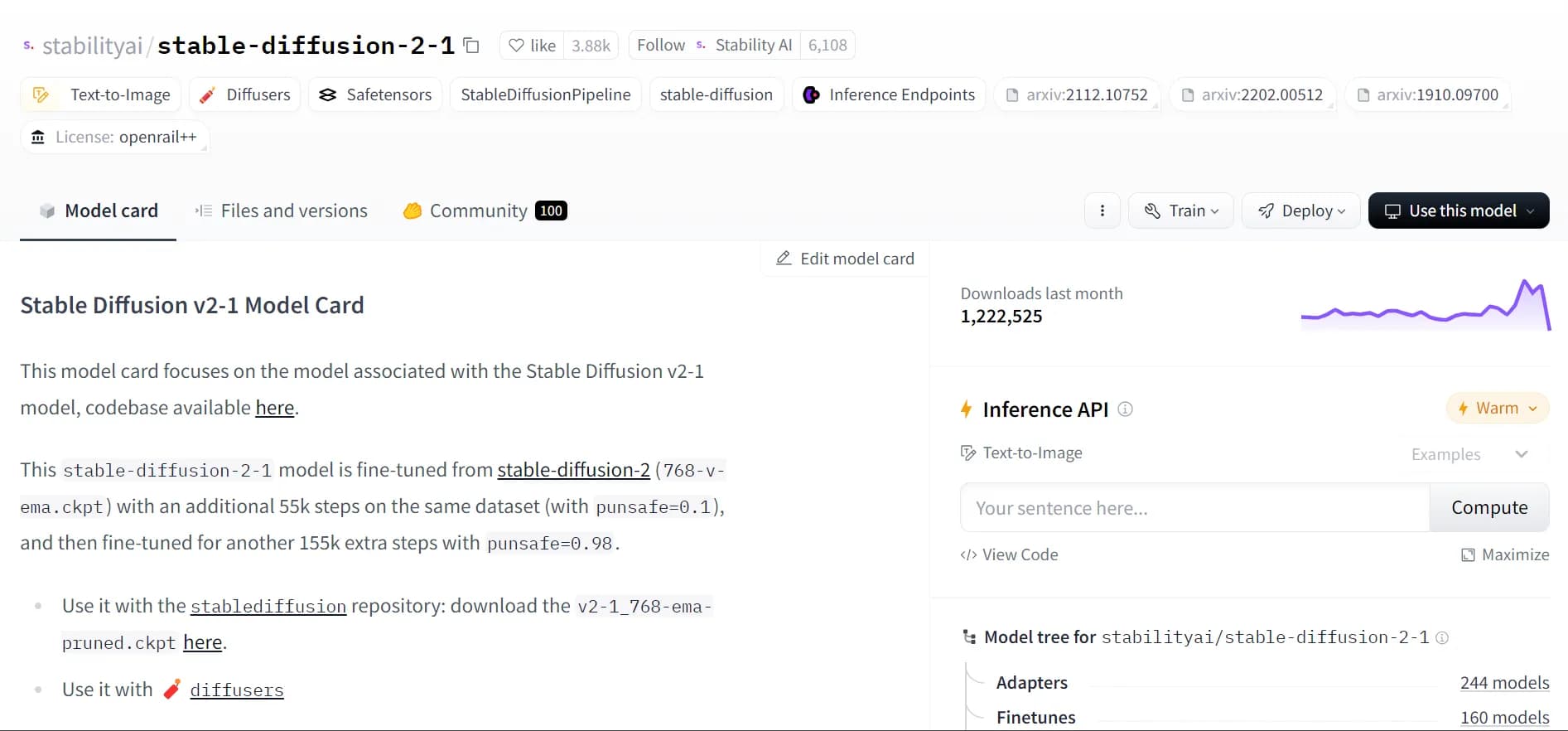Open the Warm status dropdown
The height and width of the screenshot is (731, 1568).
pyautogui.click(x=1498, y=408)
